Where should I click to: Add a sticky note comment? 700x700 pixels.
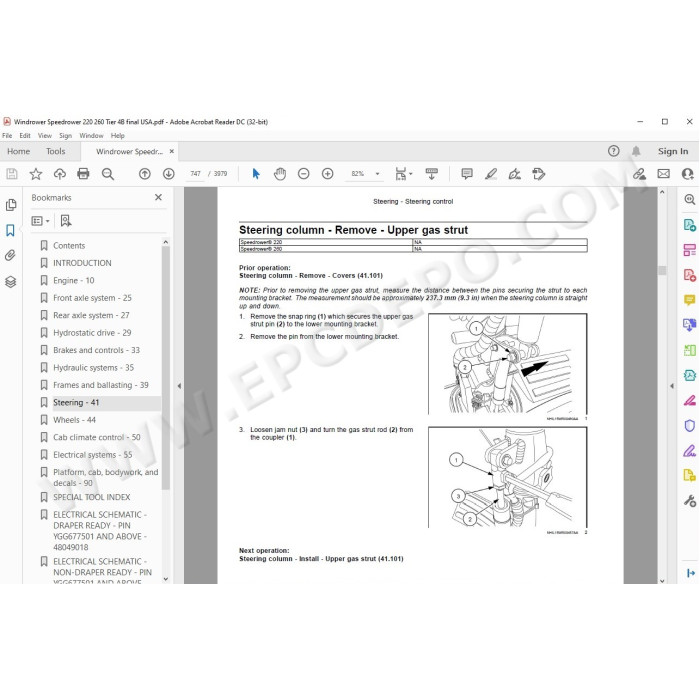coord(467,174)
